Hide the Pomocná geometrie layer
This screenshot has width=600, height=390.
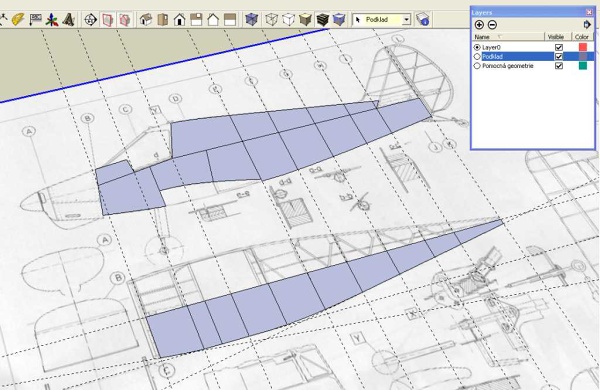559,65
